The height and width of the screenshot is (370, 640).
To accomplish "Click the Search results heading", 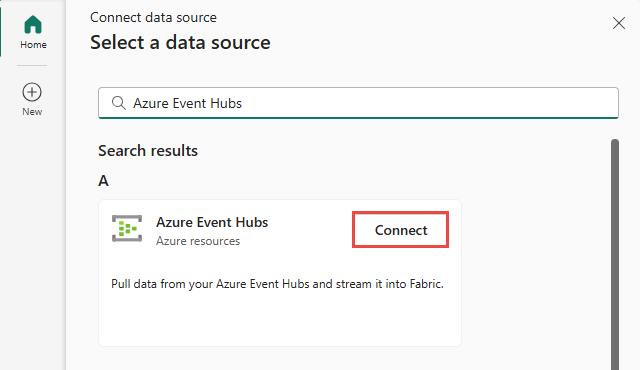I will point(148,151).
